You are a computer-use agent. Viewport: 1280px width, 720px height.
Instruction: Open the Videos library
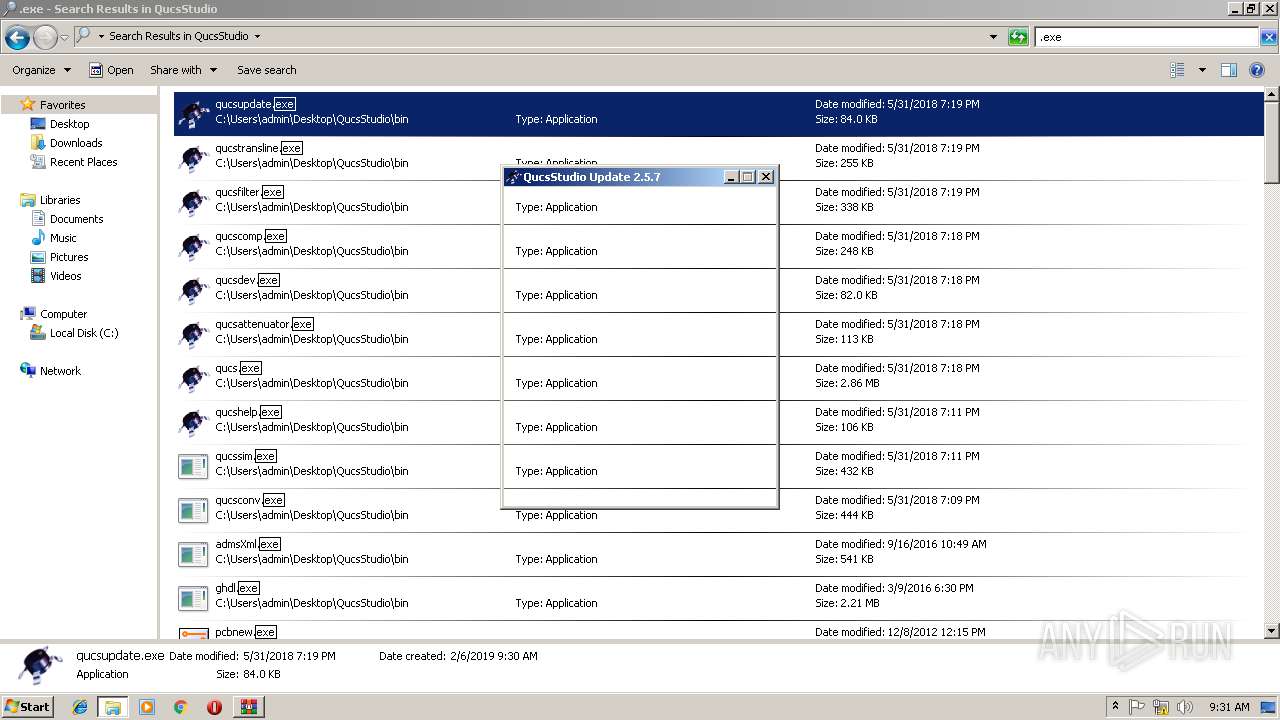pyautogui.click(x=66, y=276)
